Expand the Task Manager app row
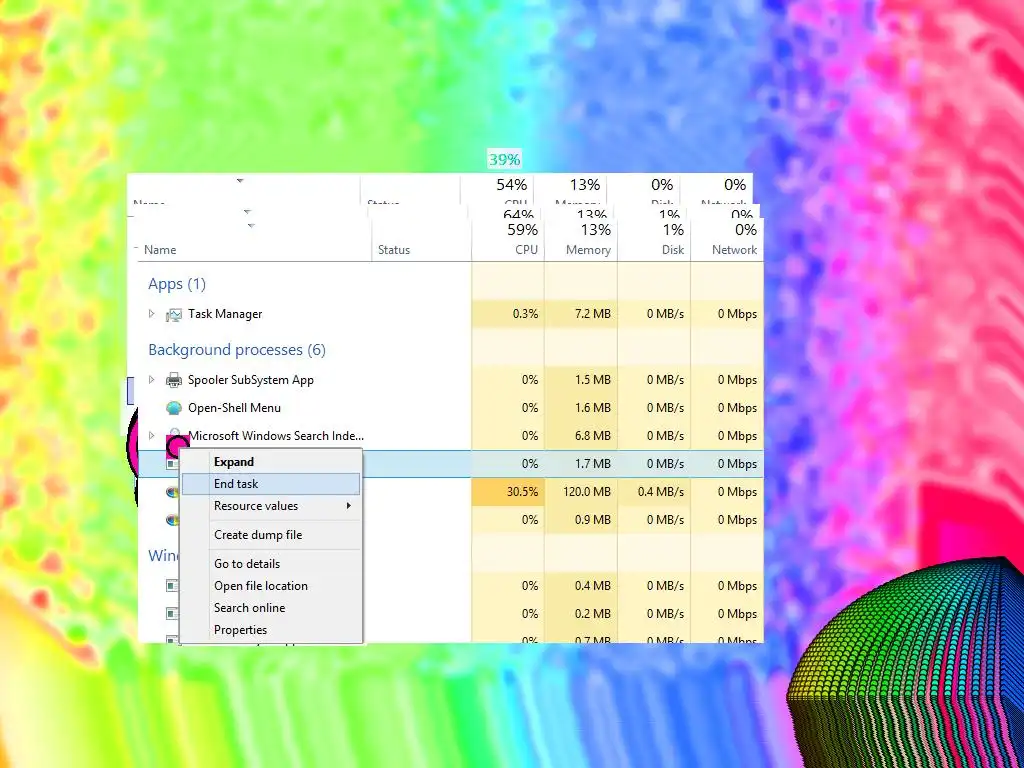 click(x=152, y=313)
